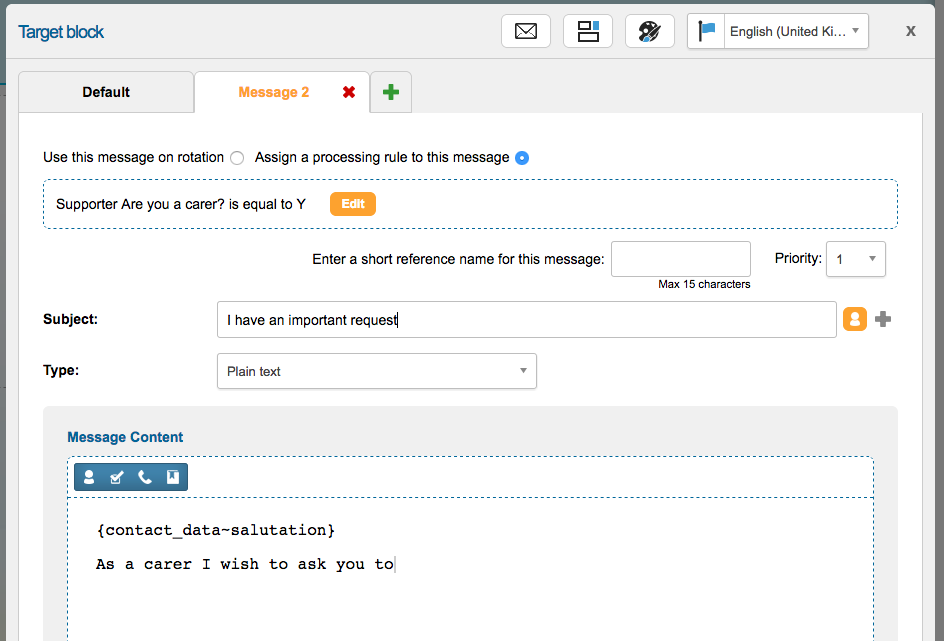Select 'Use this message on rotation' radio

237,158
